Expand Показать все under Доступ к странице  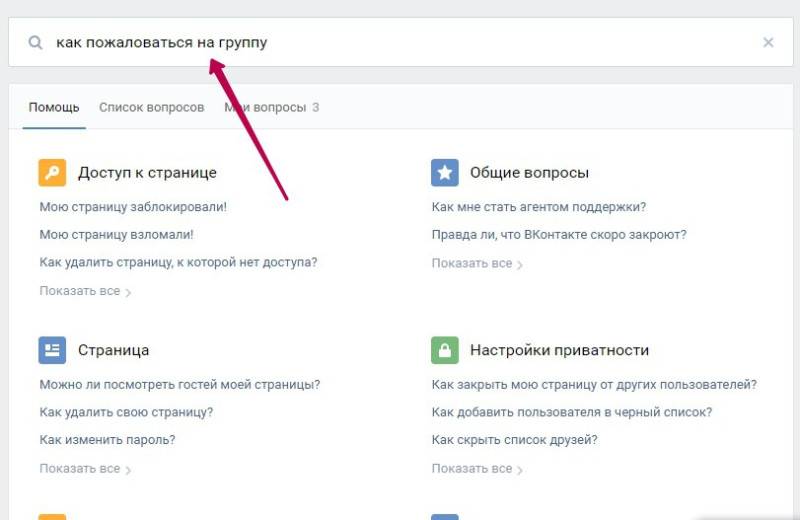[x=84, y=291]
